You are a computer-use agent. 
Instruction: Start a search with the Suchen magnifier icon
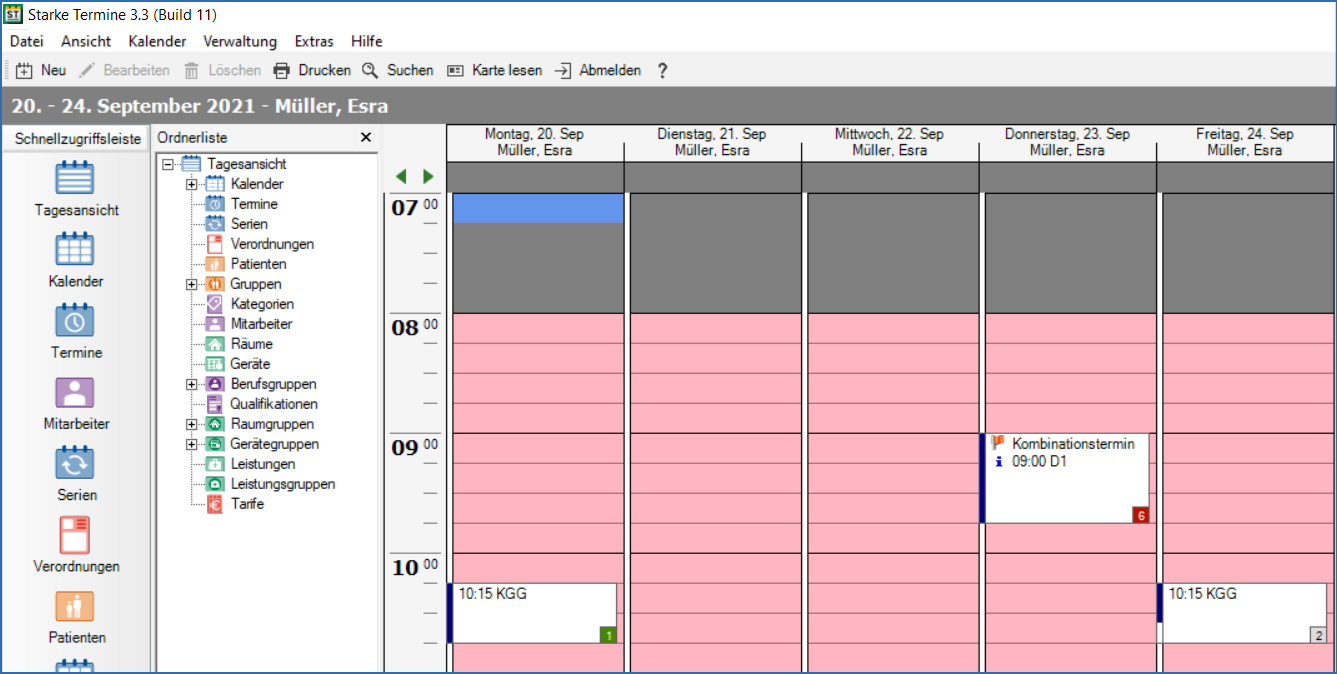click(x=371, y=70)
